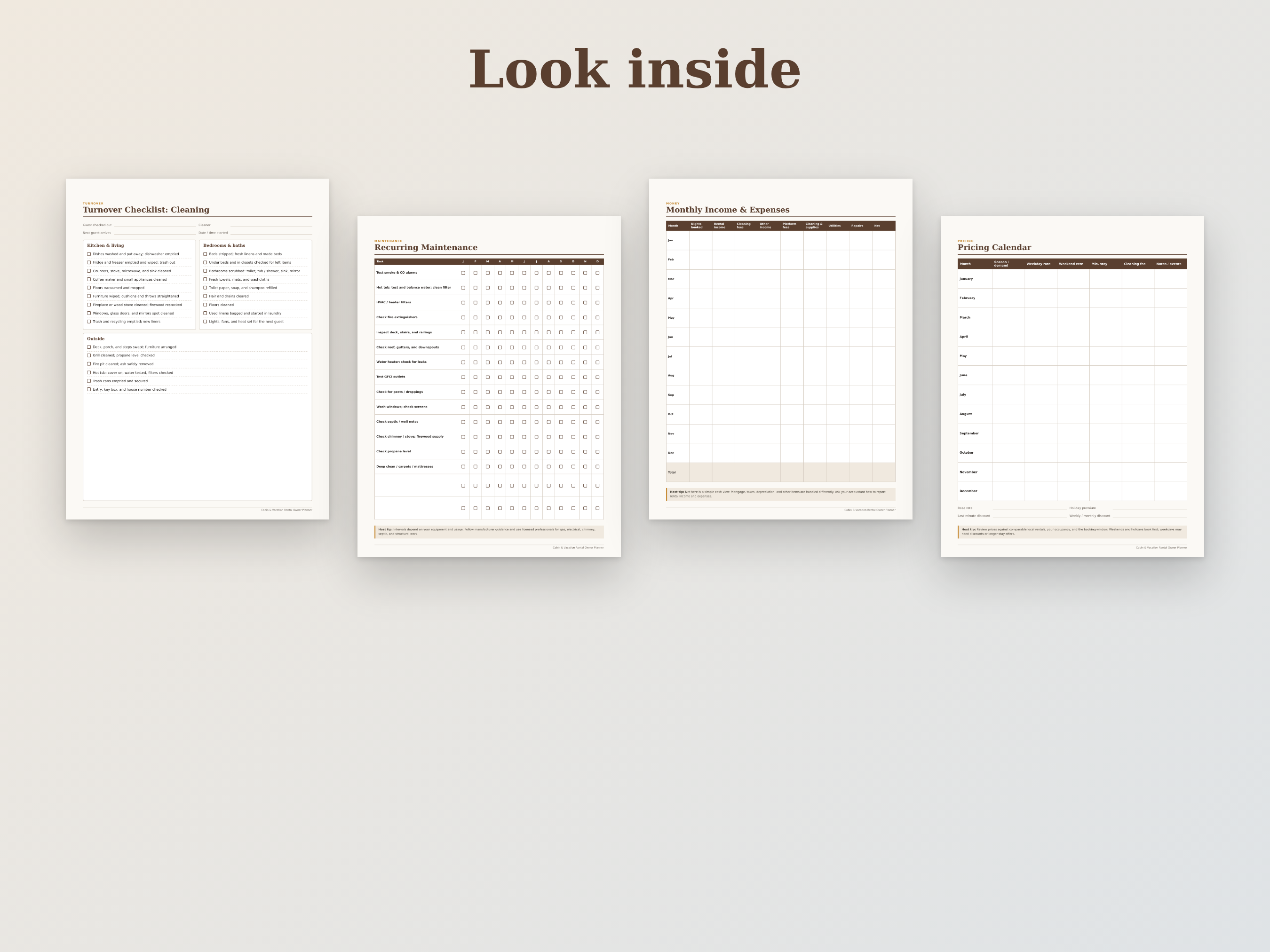Check 'Beds stripped; fresh linens' box
Screen dimensions: 1270x952
point(205,254)
